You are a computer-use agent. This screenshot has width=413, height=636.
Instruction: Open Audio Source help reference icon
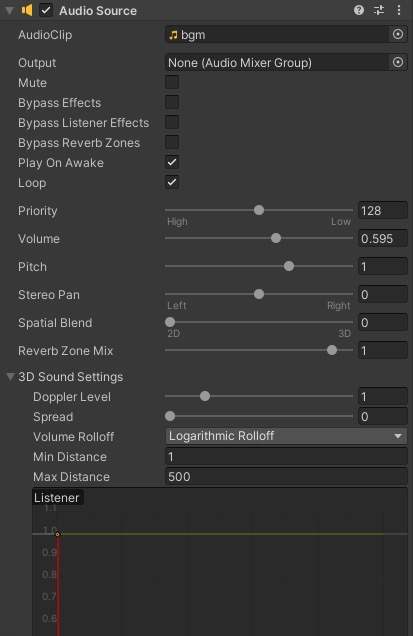tap(359, 10)
